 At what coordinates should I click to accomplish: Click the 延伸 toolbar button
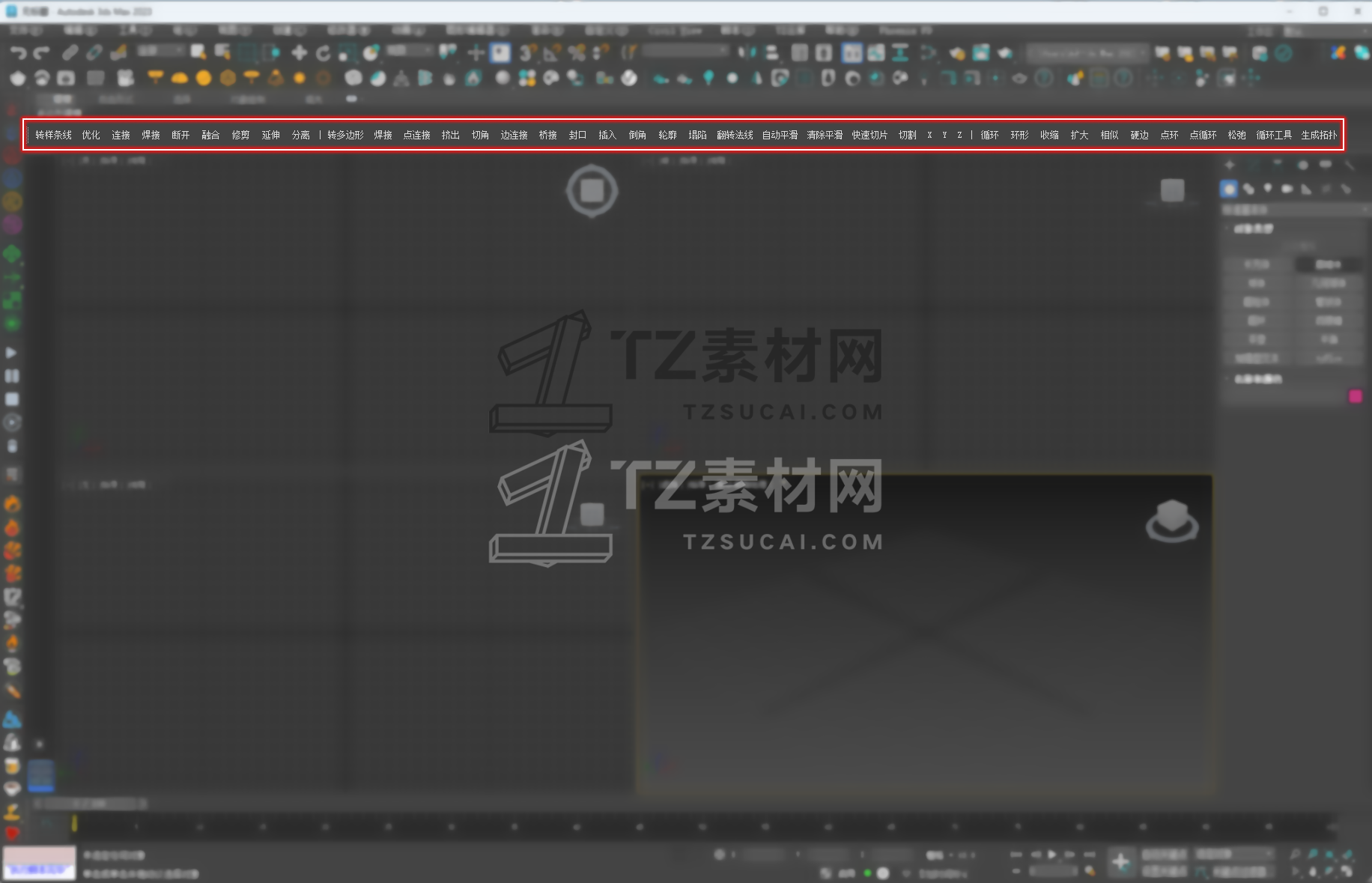[x=271, y=136]
